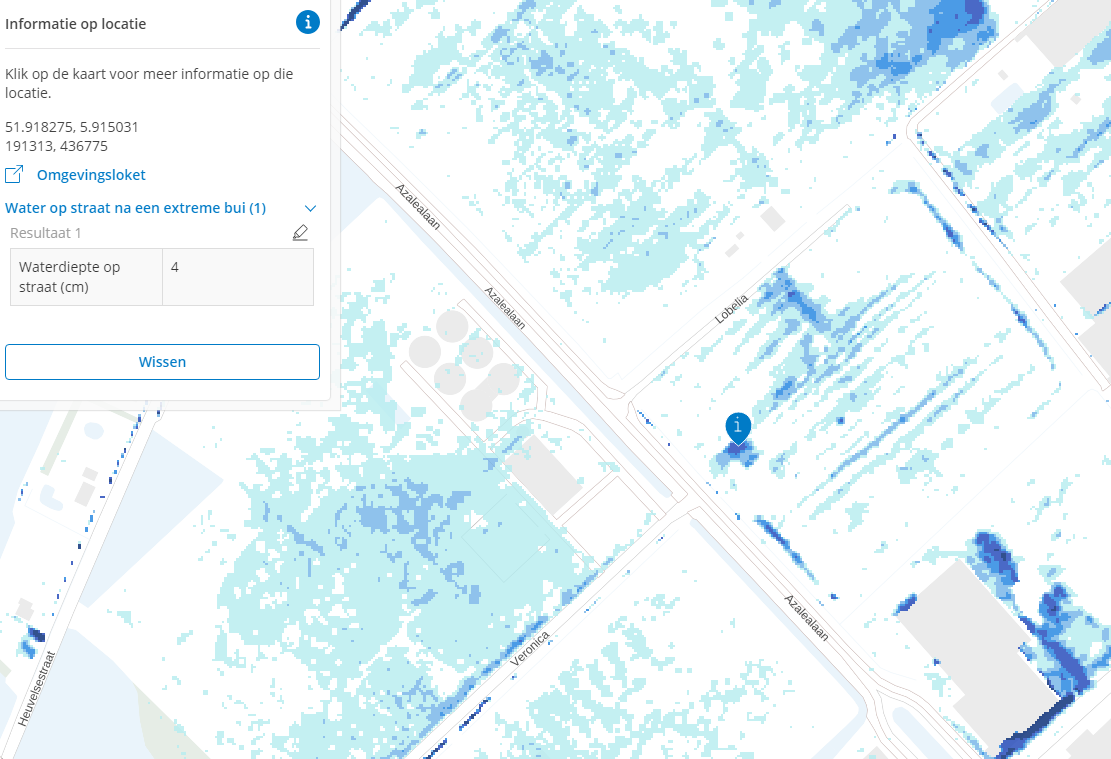
Task: Click the external link icon beside Omgevingsloket
Action: point(14,174)
